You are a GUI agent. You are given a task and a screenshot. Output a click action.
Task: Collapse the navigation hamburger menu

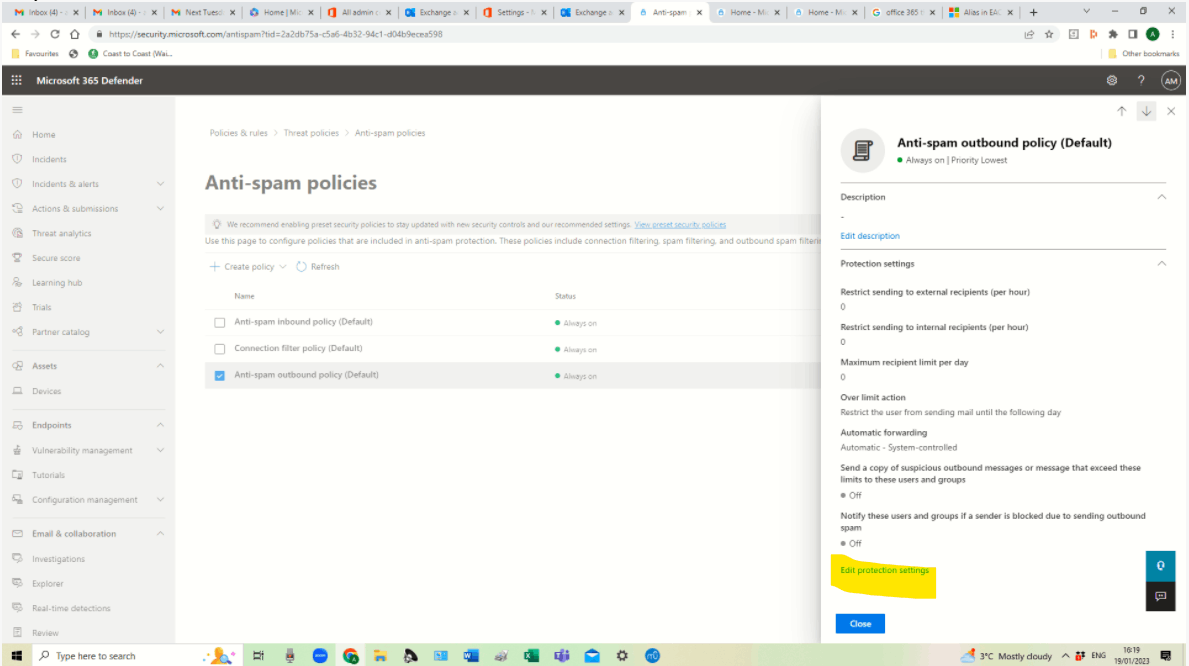click(17, 110)
